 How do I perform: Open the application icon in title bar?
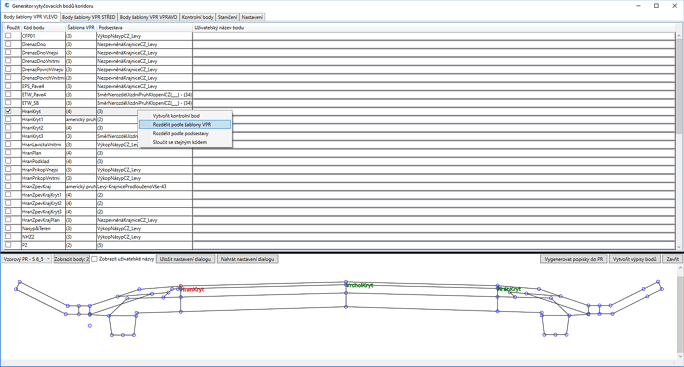7,6
